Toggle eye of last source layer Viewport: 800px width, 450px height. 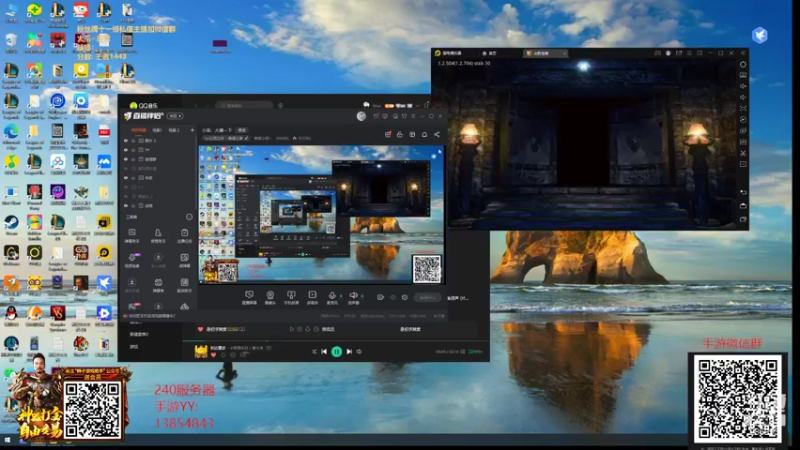(126, 206)
